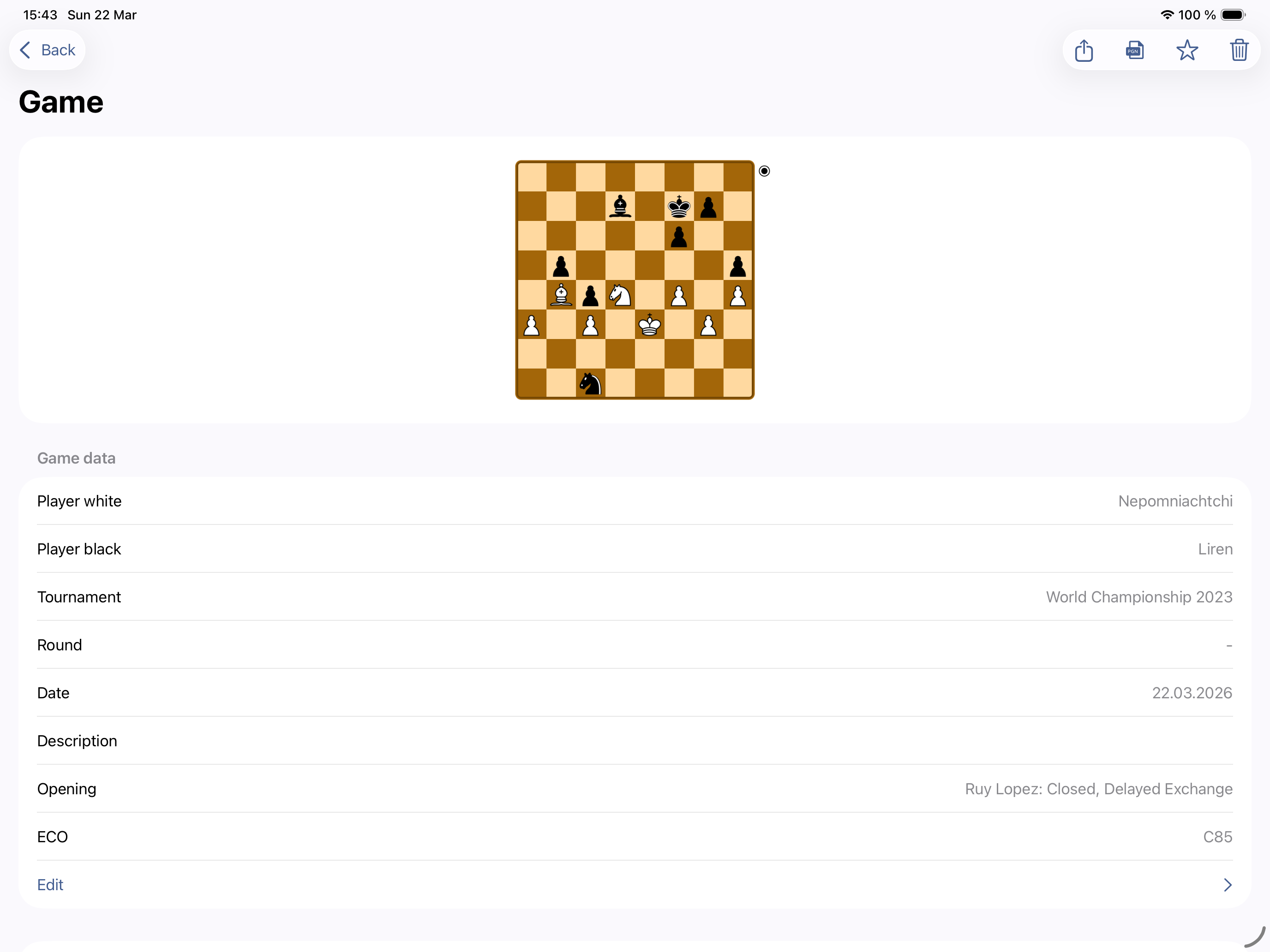This screenshot has height=952, width=1270.
Task: Click the Date value 22.03.2026
Action: click(x=1192, y=693)
